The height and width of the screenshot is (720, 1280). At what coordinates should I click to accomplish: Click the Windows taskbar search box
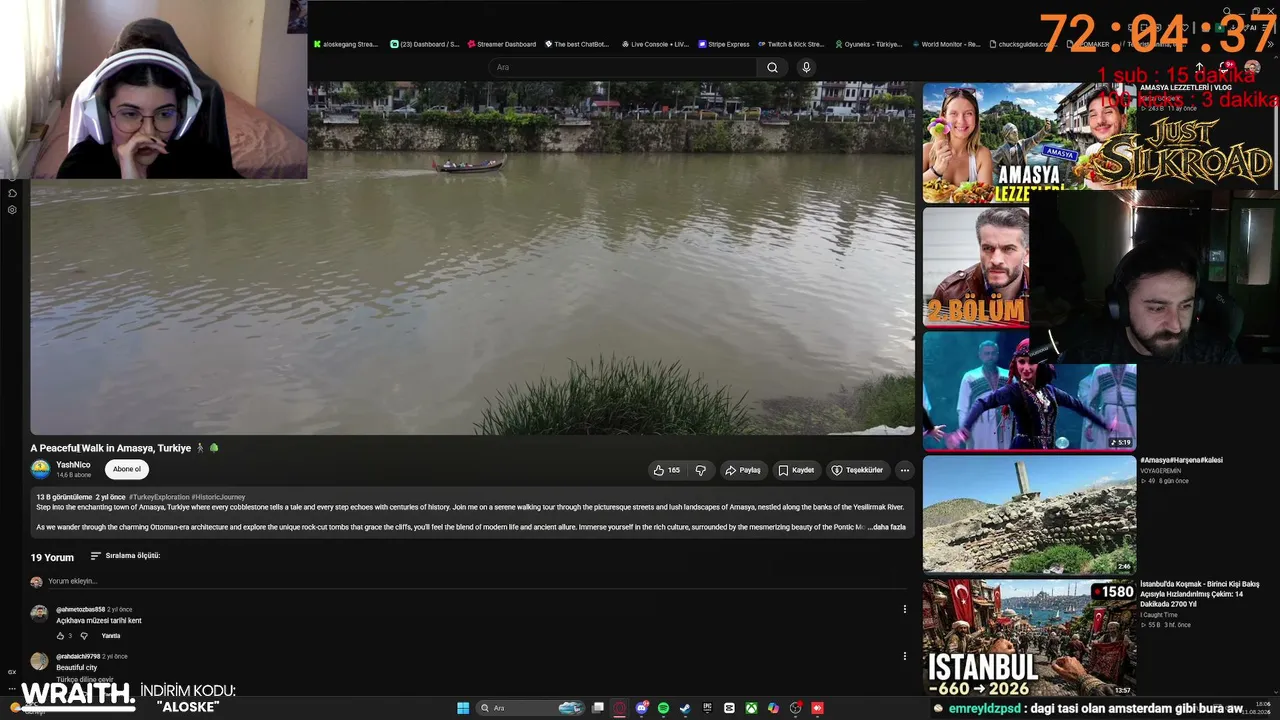click(x=530, y=708)
